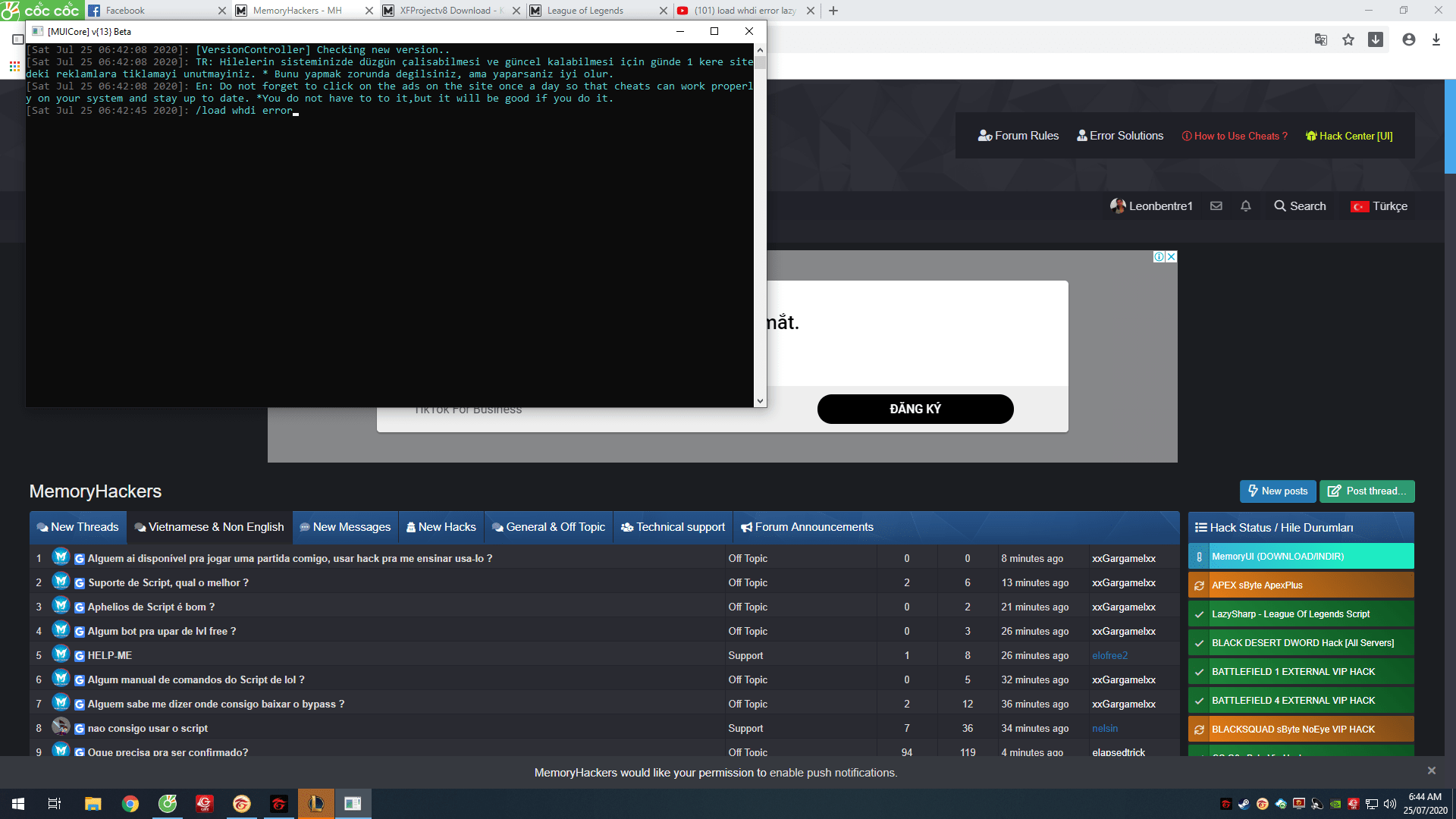Screen dimensions: 1456x819
Task: Click the New posts button
Action: pos(1278,491)
